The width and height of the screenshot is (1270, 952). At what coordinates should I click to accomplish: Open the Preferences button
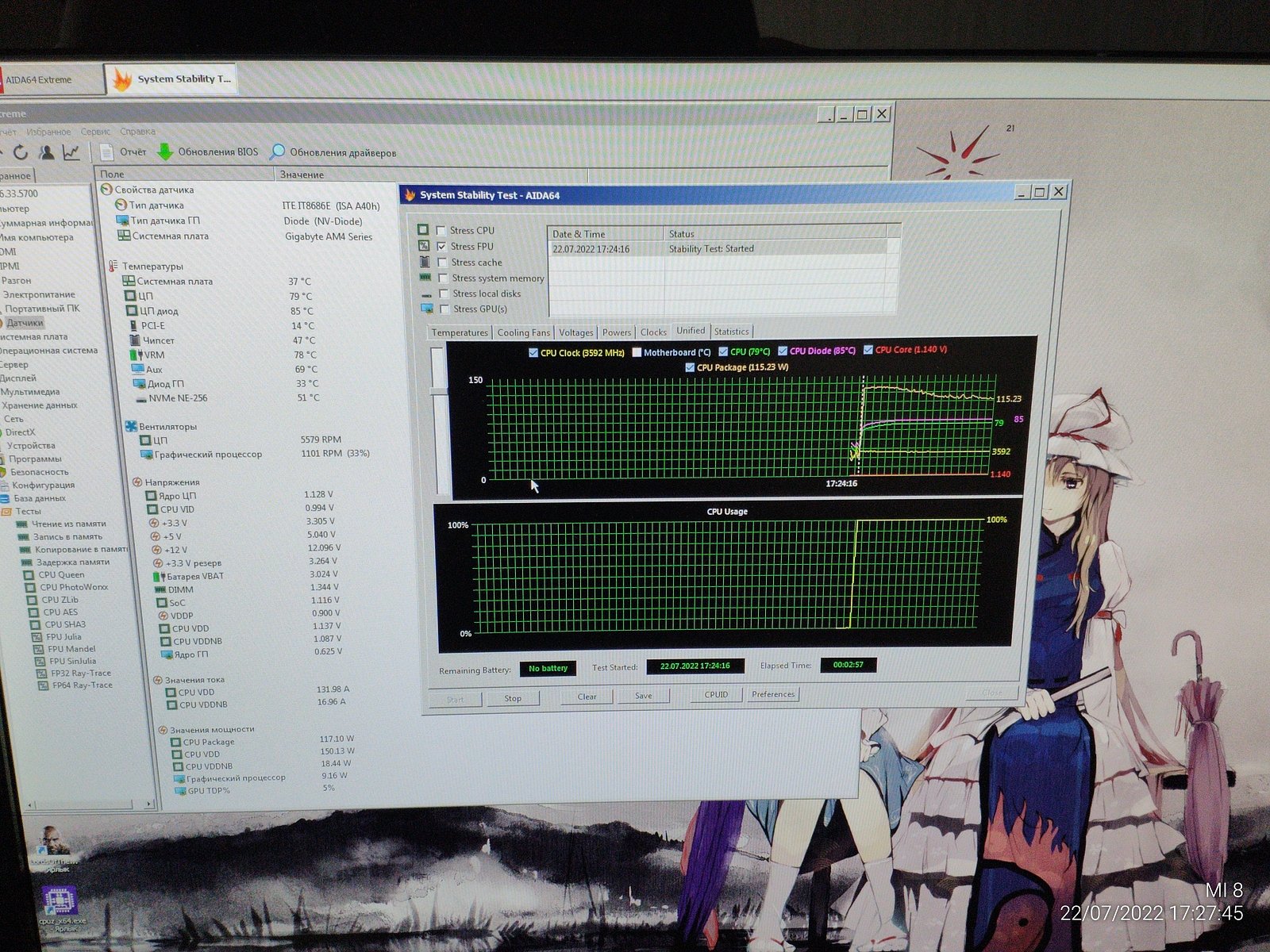click(x=773, y=694)
